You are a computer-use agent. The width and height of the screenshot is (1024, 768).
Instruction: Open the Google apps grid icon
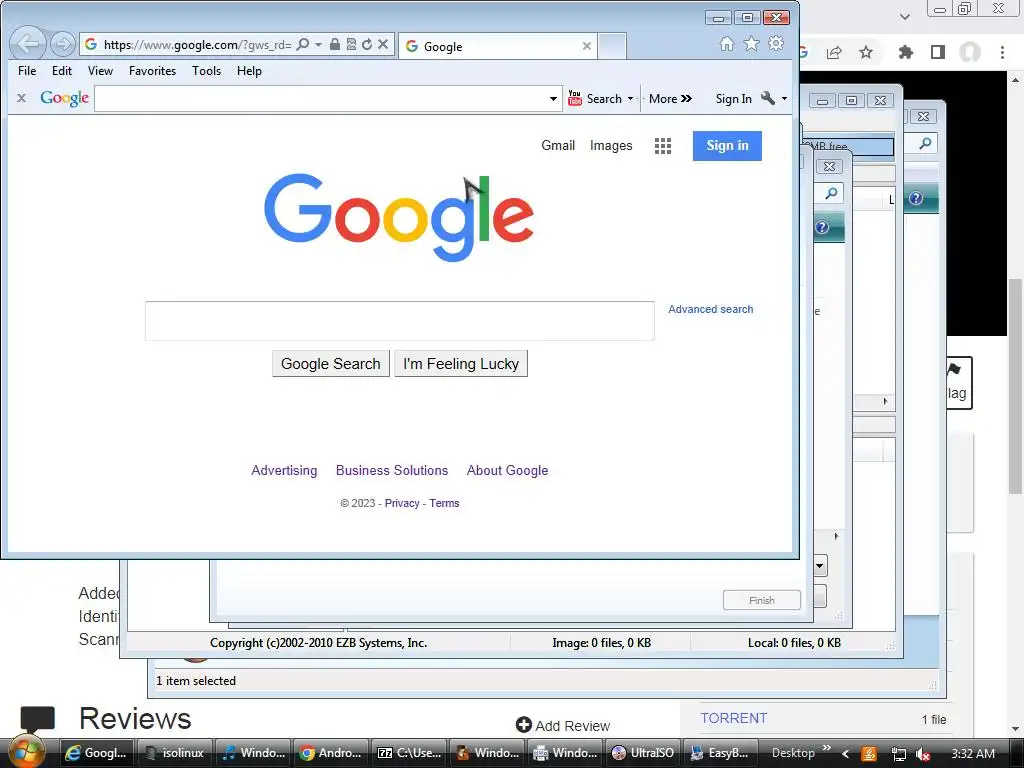coord(663,146)
